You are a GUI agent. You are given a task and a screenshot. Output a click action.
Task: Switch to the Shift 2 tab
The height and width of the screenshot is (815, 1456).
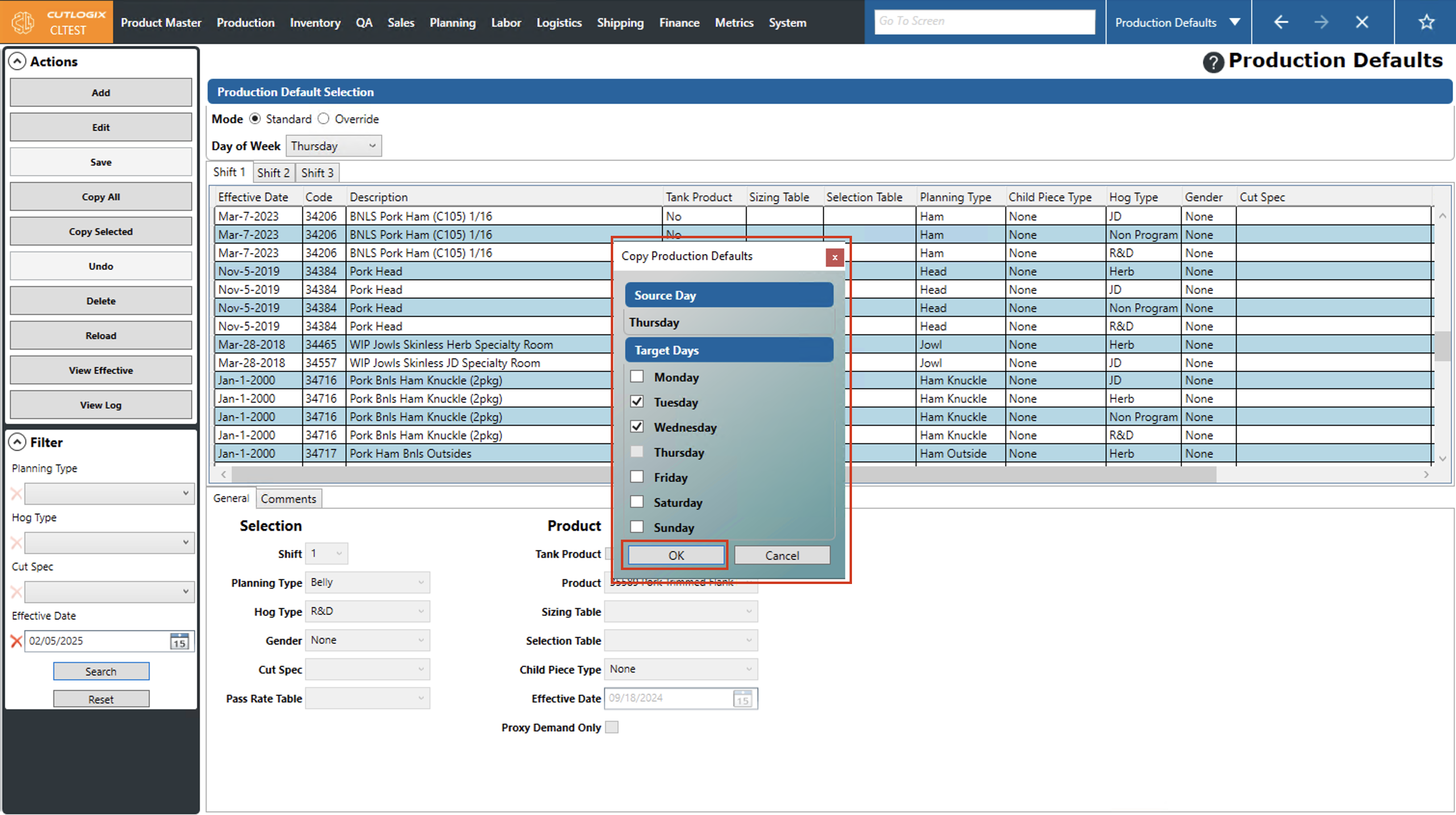(x=273, y=173)
